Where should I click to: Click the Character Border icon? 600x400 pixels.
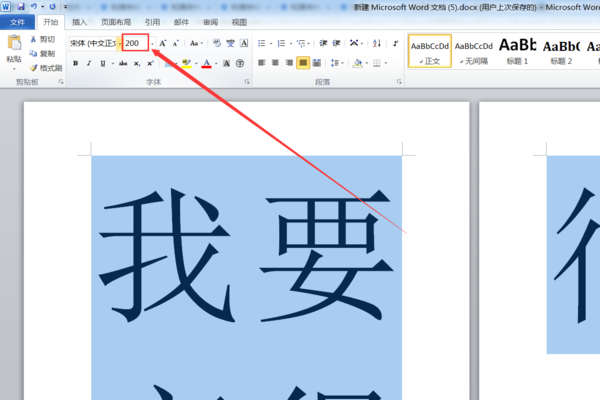pyautogui.click(x=244, y=43)
